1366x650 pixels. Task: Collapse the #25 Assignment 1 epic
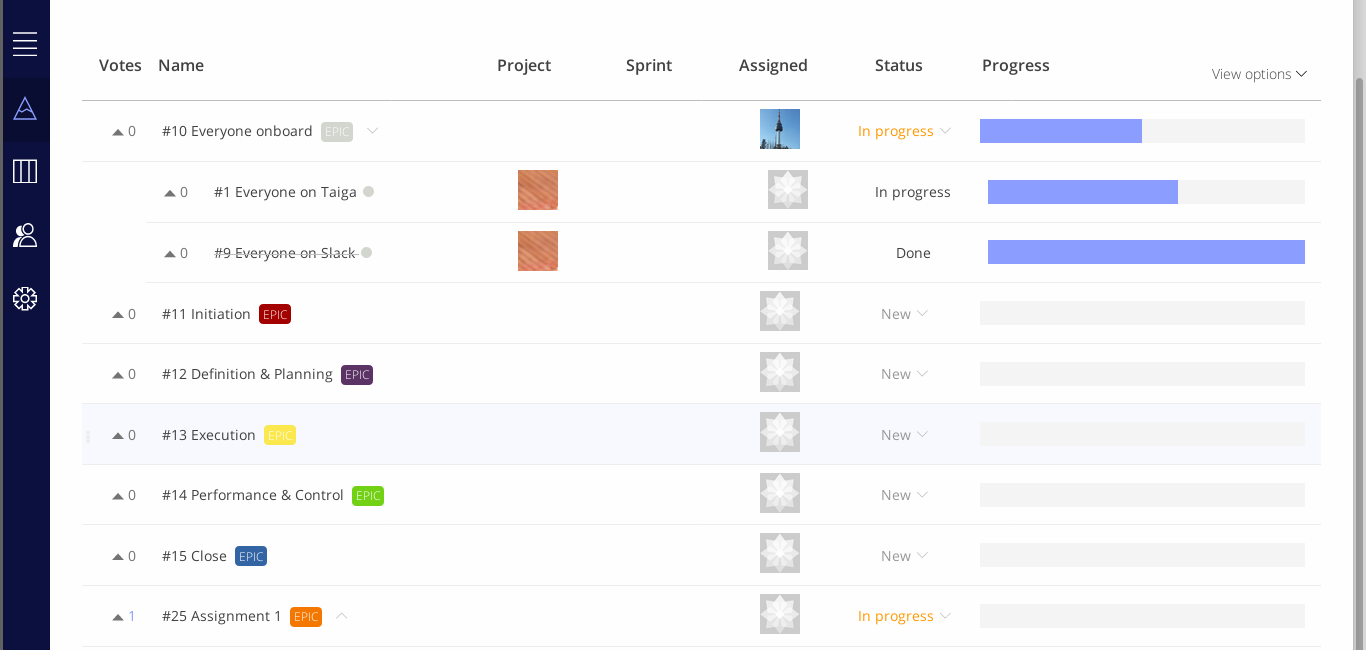342,616
